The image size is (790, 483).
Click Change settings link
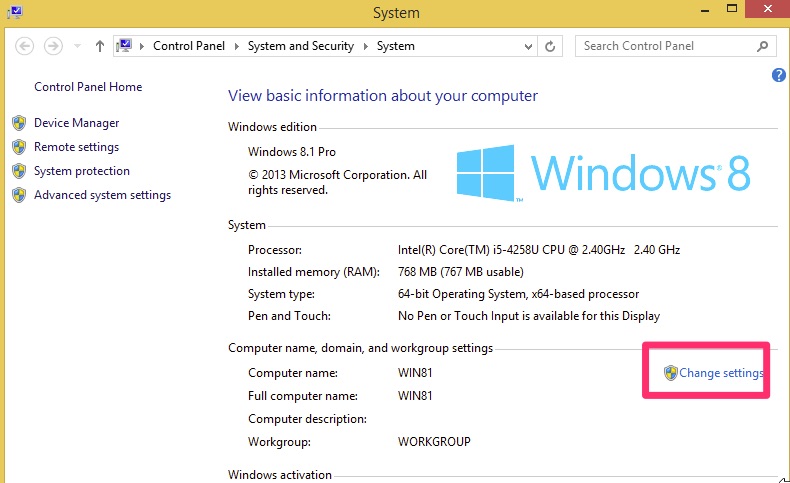tap(721, 373)
